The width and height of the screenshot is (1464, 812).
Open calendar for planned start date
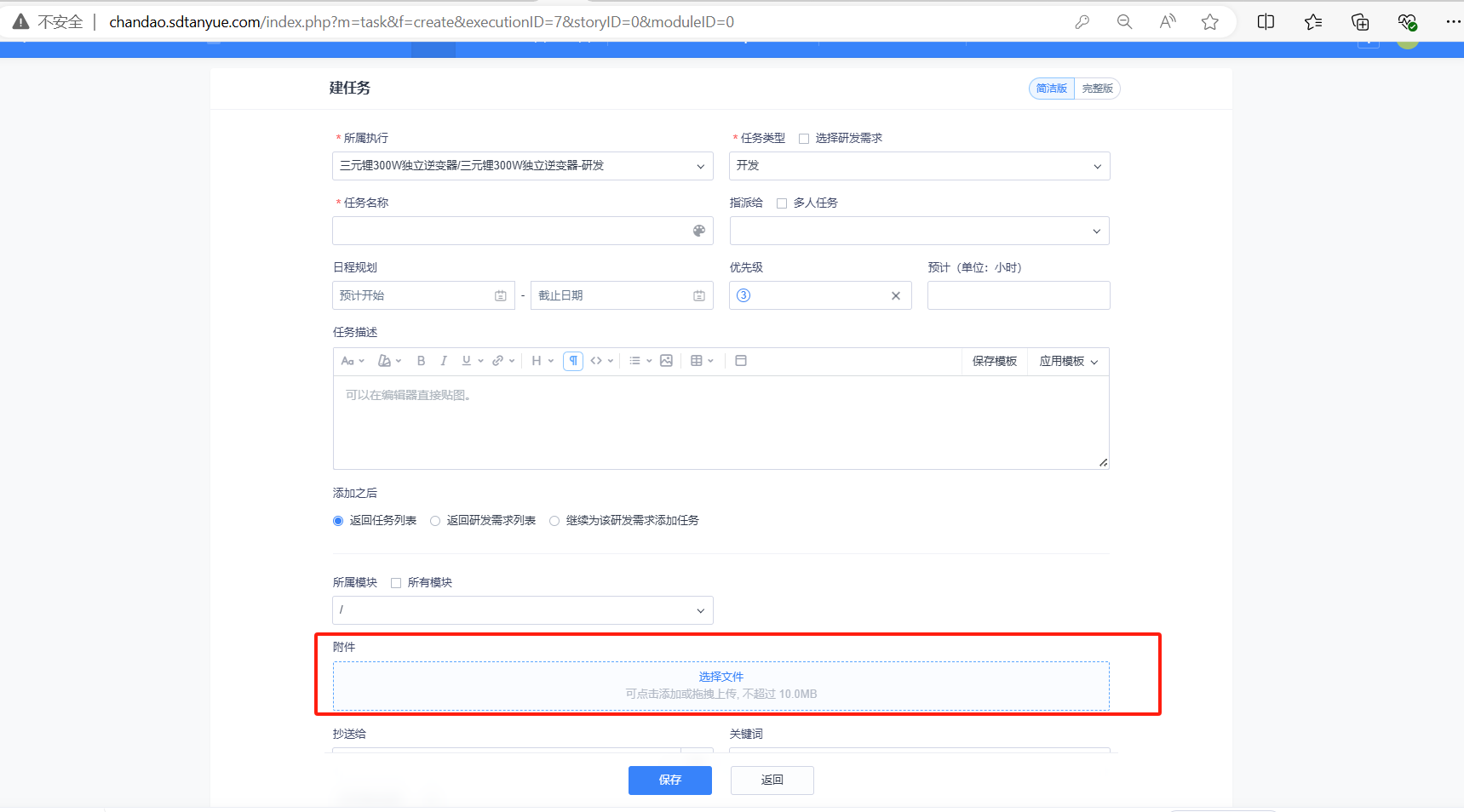click(501, 295)
